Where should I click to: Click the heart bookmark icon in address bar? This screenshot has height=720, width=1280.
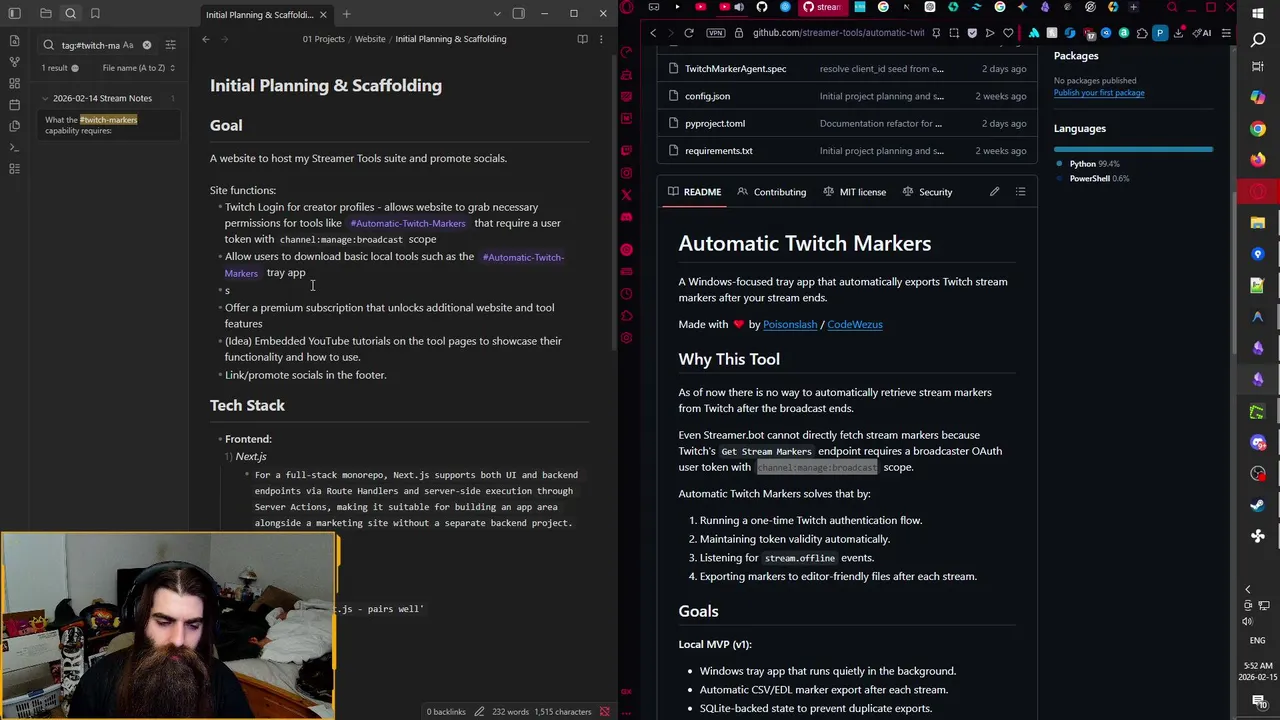point(1008,33)
